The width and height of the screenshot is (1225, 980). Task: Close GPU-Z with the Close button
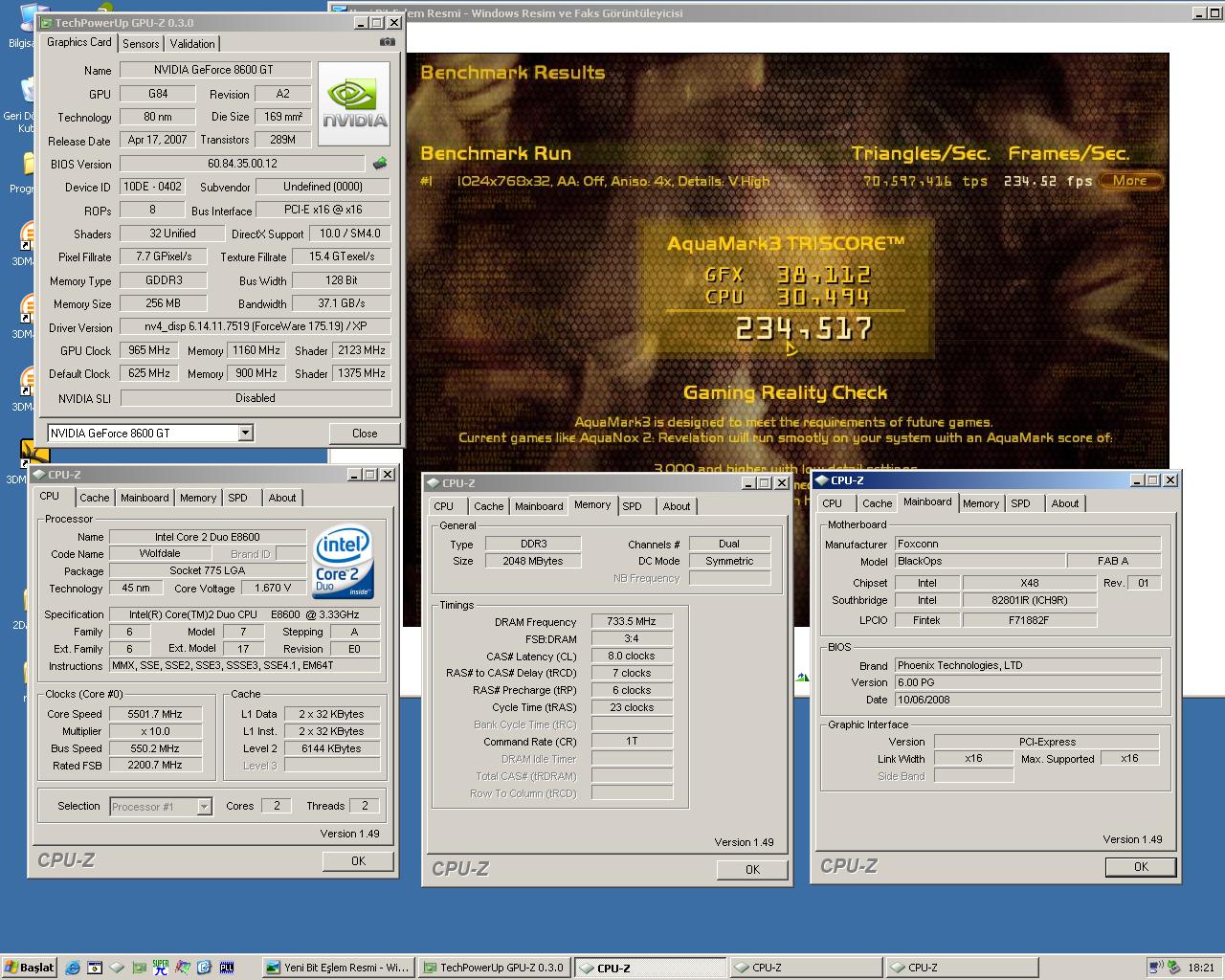(x=365, y=434)
